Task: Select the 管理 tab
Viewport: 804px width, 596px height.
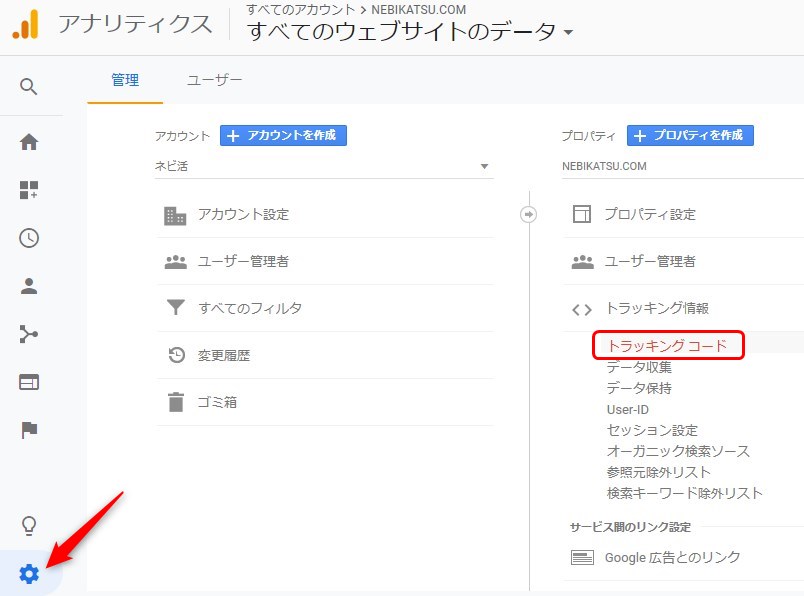Action: [125, 80]
